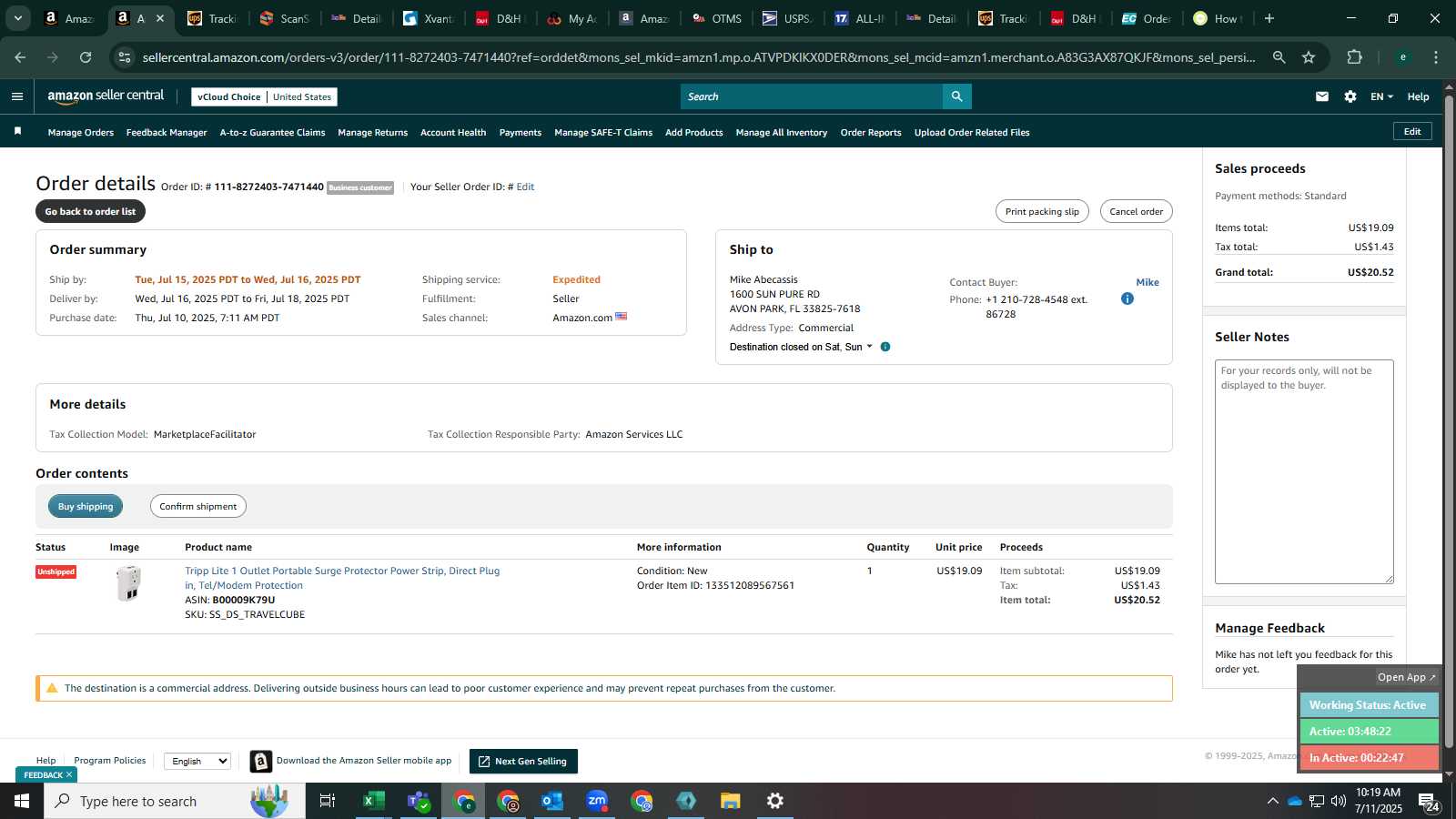Reload the page with refresh icon
Viewport: 1456px width, 819px height.
coord(86,57)
